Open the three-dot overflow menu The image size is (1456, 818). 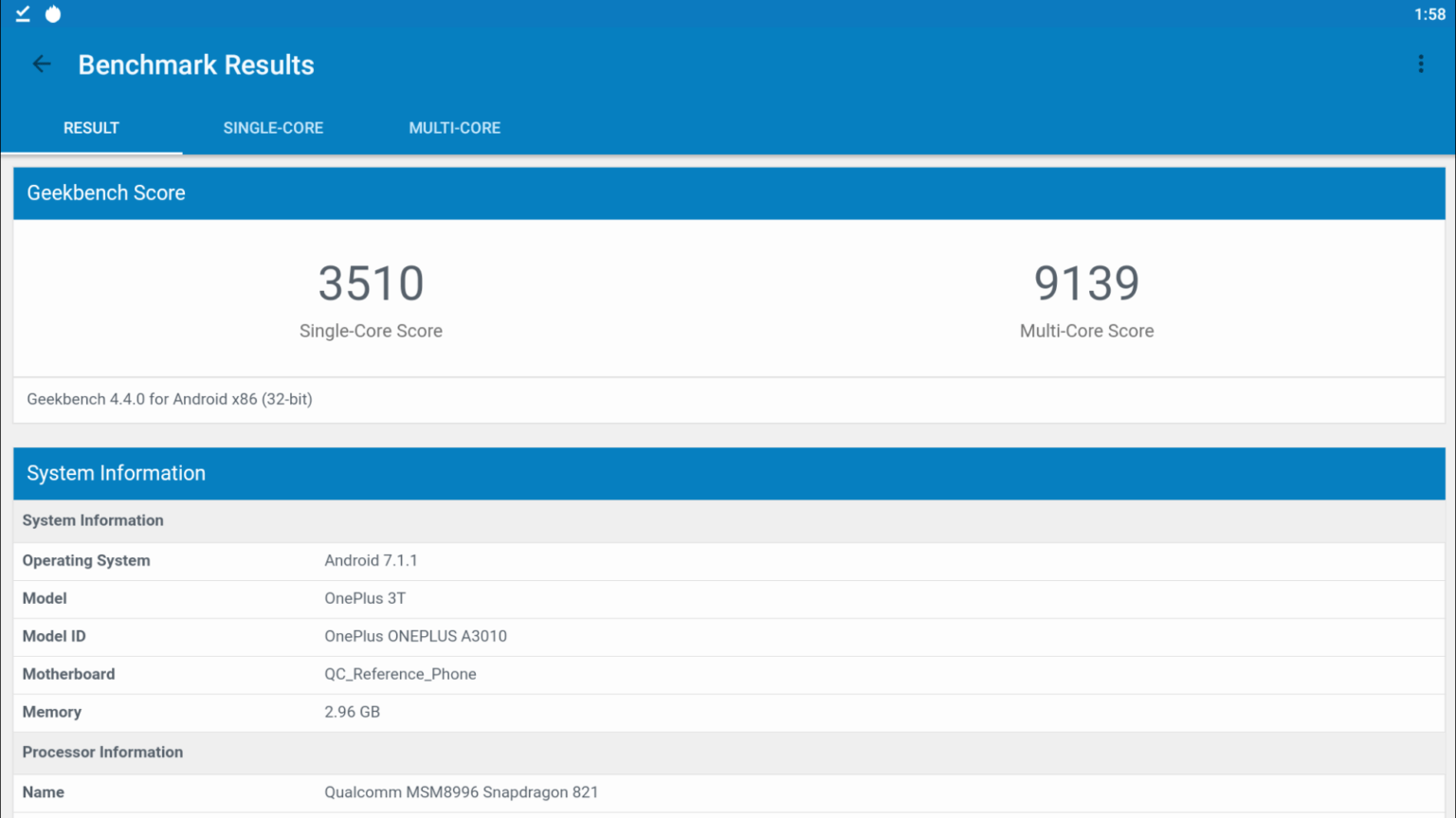(1420, 64)
